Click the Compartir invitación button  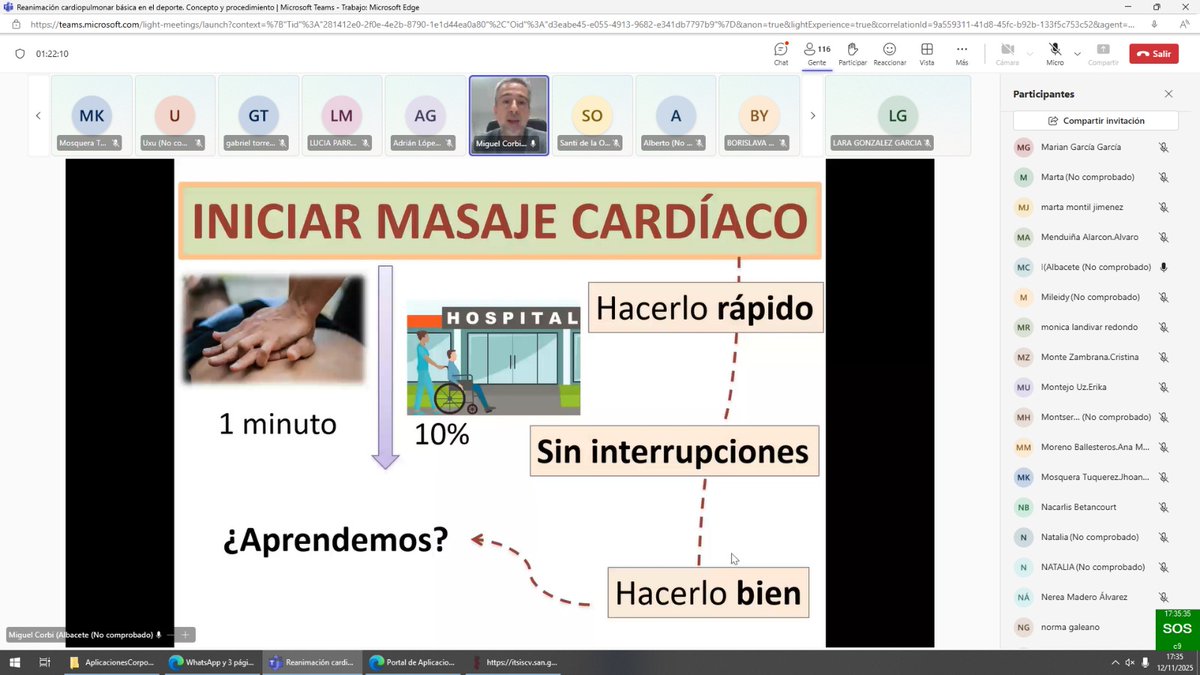(x=1094, y=118)
